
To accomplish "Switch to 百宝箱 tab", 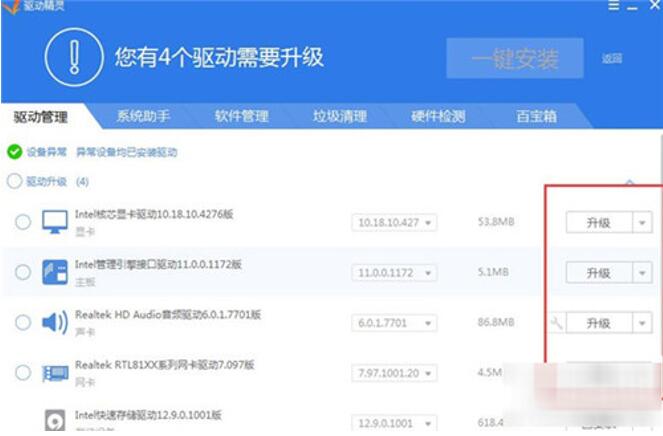I will coord(536,116).
